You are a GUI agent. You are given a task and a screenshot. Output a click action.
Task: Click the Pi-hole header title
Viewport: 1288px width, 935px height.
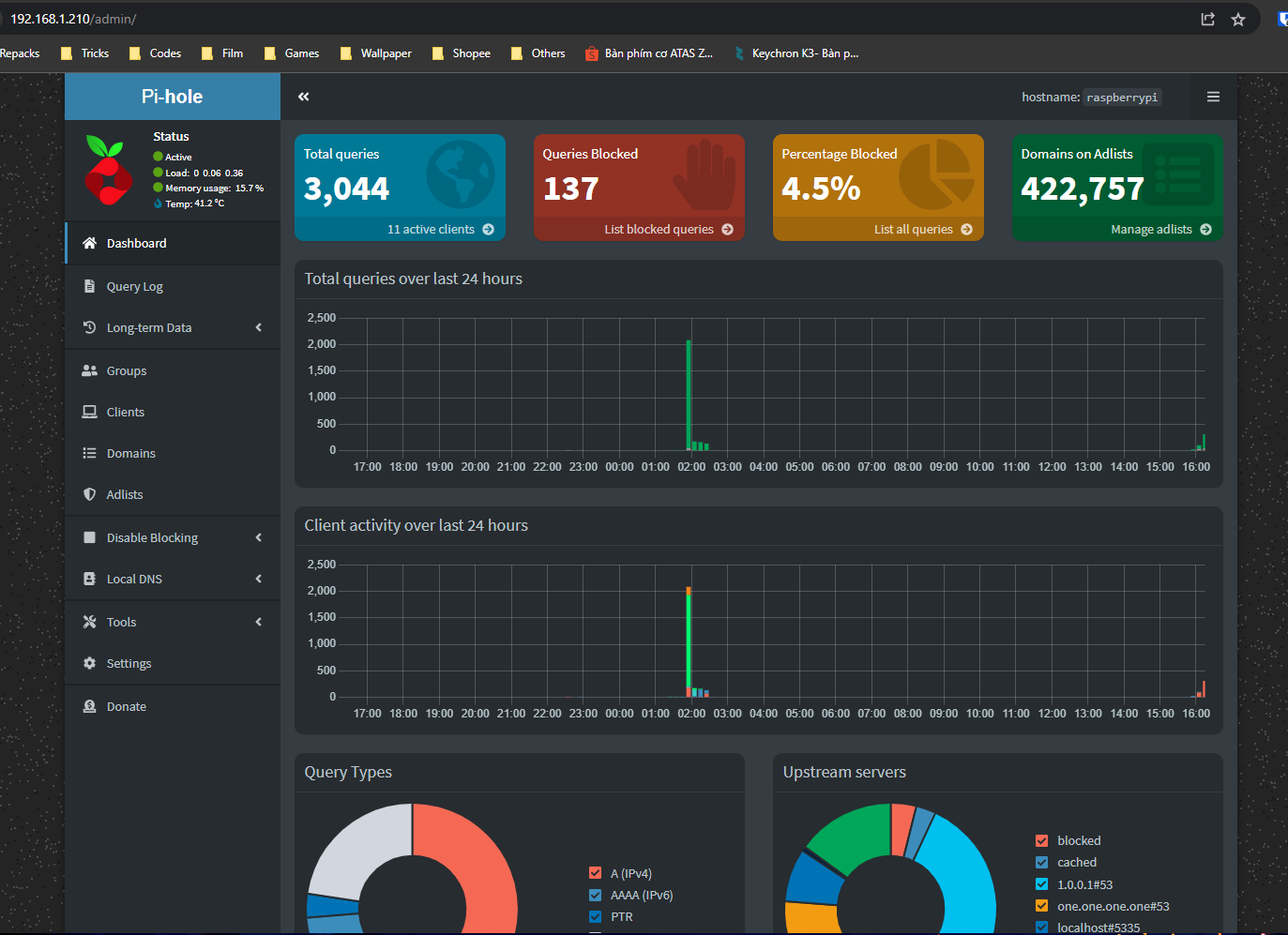click(172, 97)
